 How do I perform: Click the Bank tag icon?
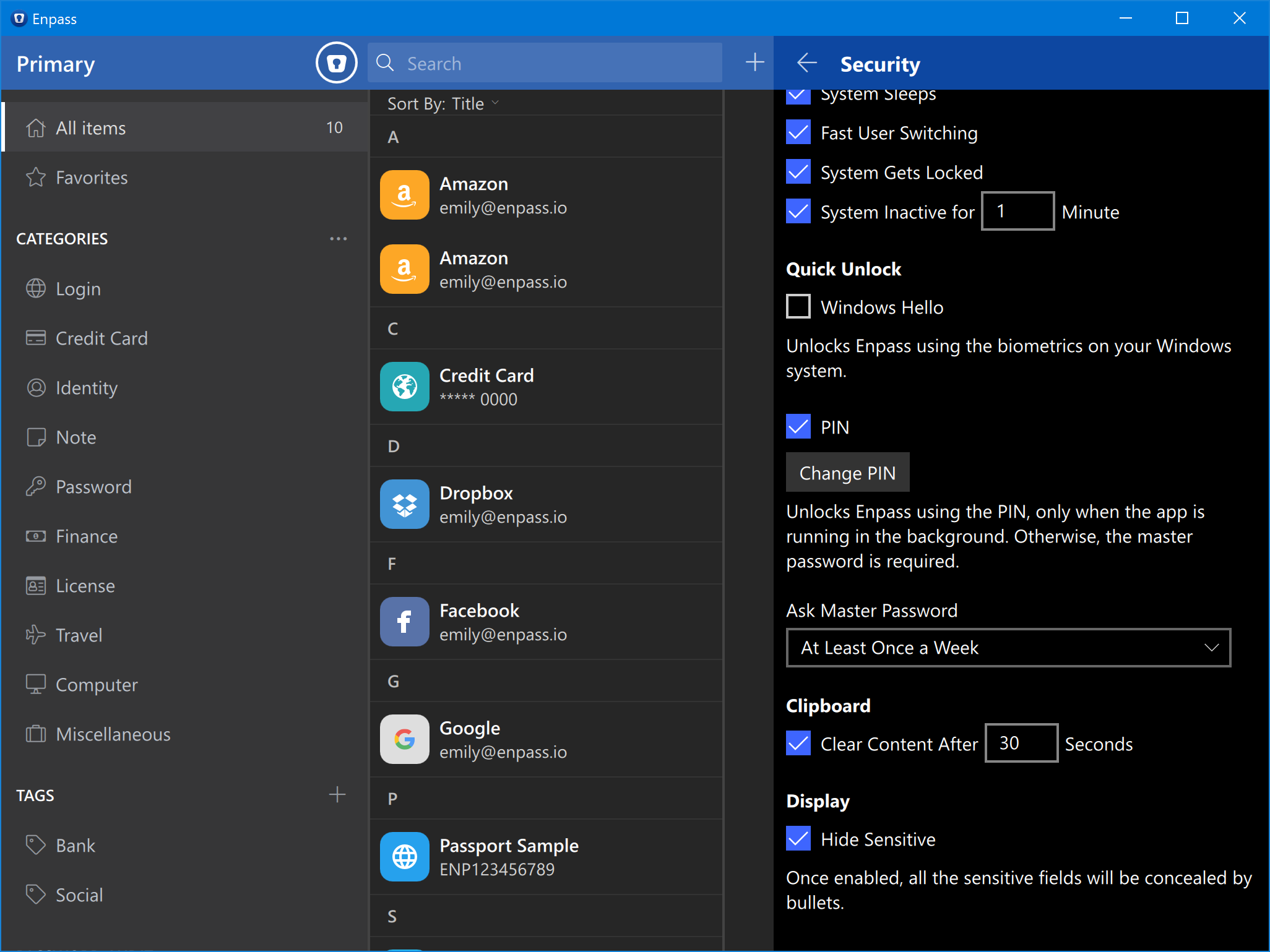[36, 846]
